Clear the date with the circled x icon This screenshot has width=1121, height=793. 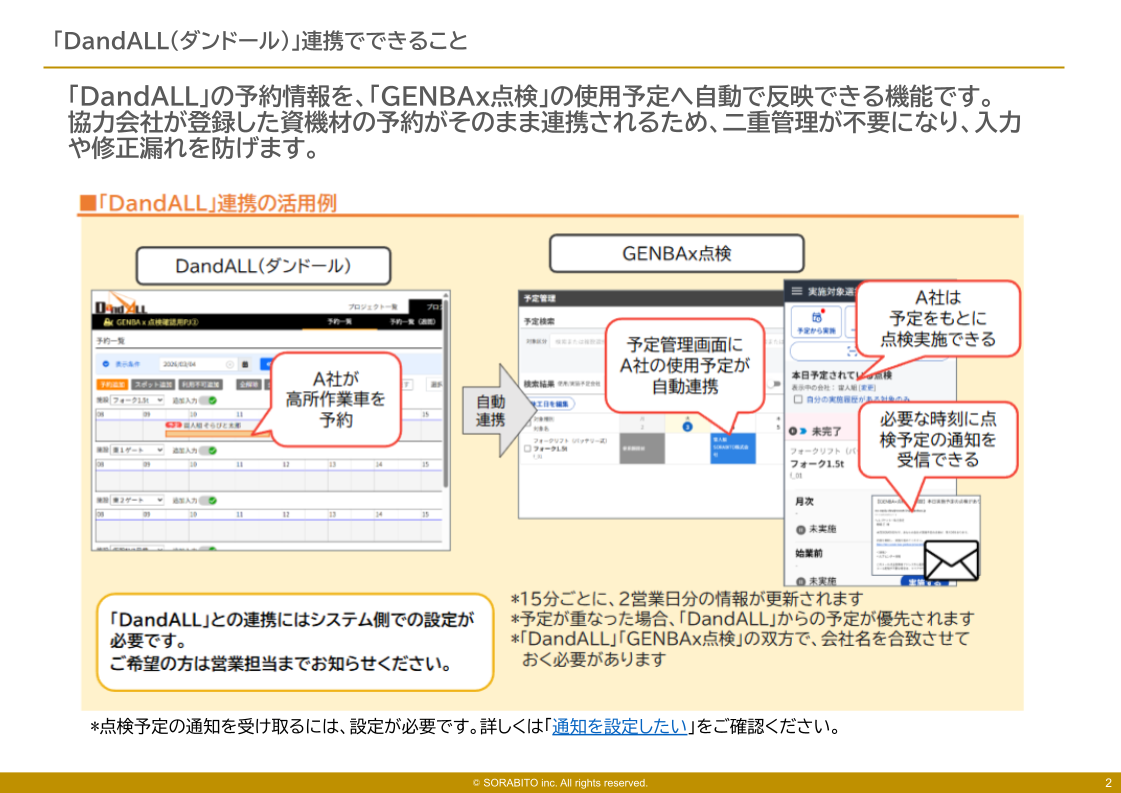pyautogui.click(x=230, y=365)
